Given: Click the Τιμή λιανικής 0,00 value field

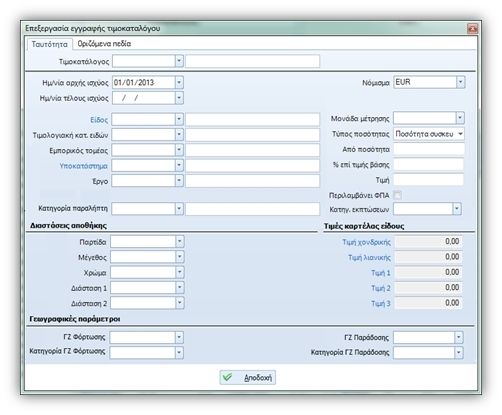Looking at the screenshot, I should [x=428, y=257].
